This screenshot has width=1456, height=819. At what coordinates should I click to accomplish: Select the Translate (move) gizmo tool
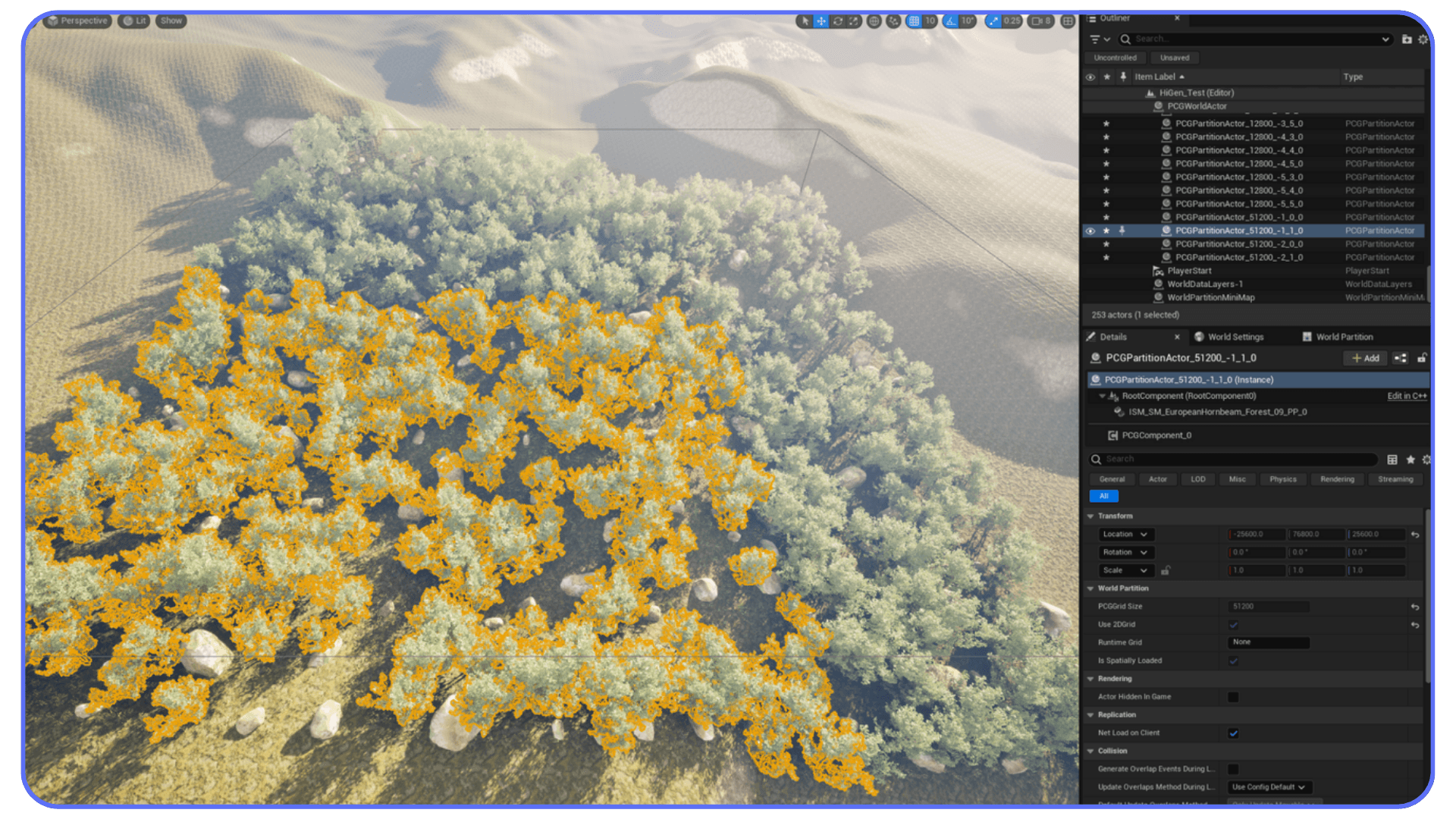(821, 21)
